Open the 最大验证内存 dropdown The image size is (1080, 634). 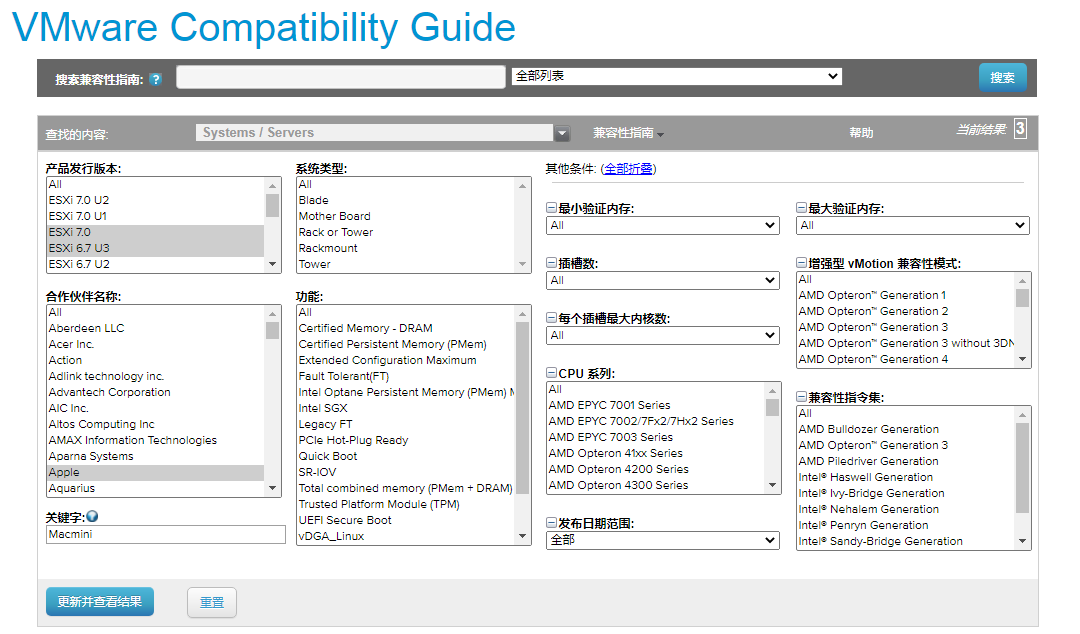(x=913, y=225)
